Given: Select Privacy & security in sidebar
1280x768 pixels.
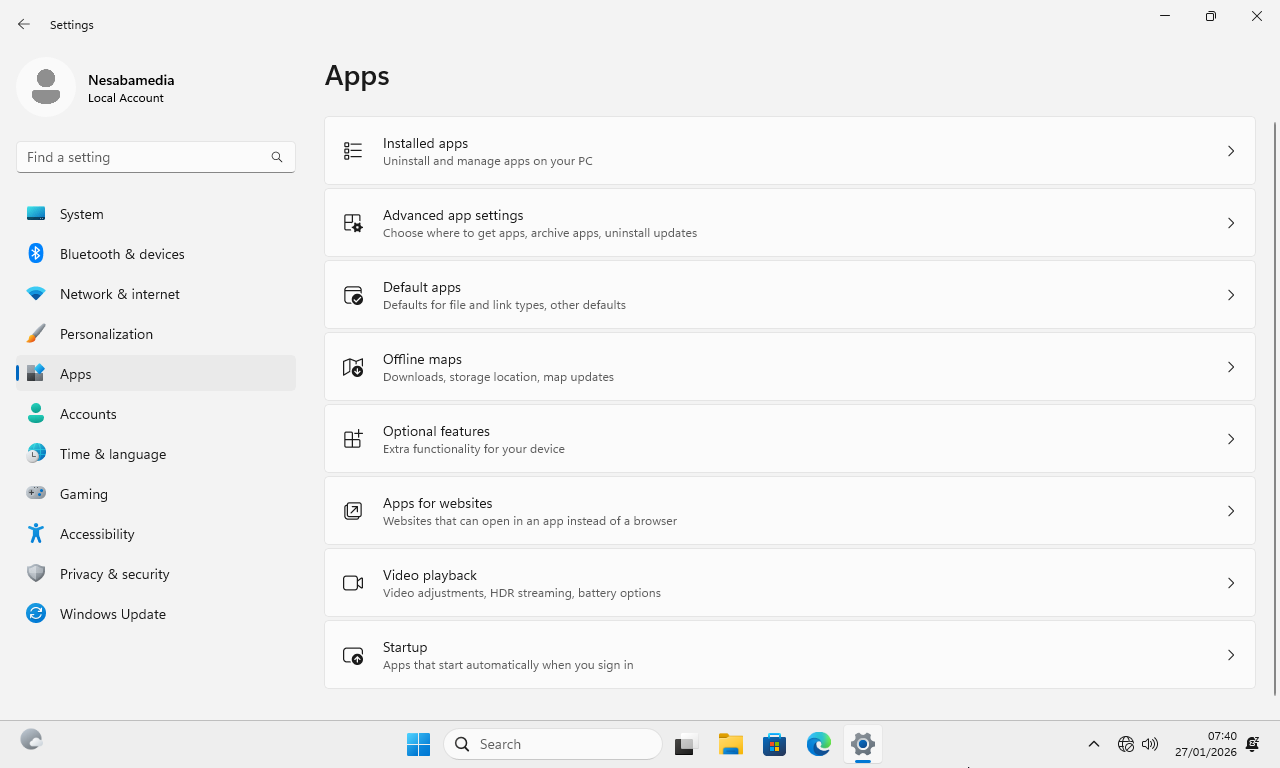Looking at the screenshot, I should coord(114,574).
